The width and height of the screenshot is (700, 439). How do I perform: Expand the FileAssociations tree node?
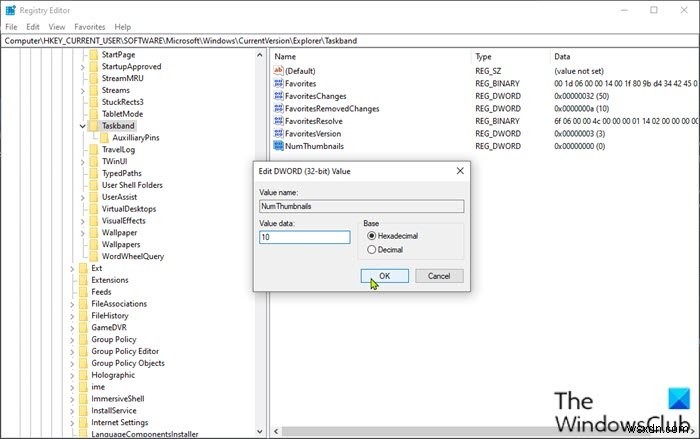pyautogui.click(x=72, y=304)
